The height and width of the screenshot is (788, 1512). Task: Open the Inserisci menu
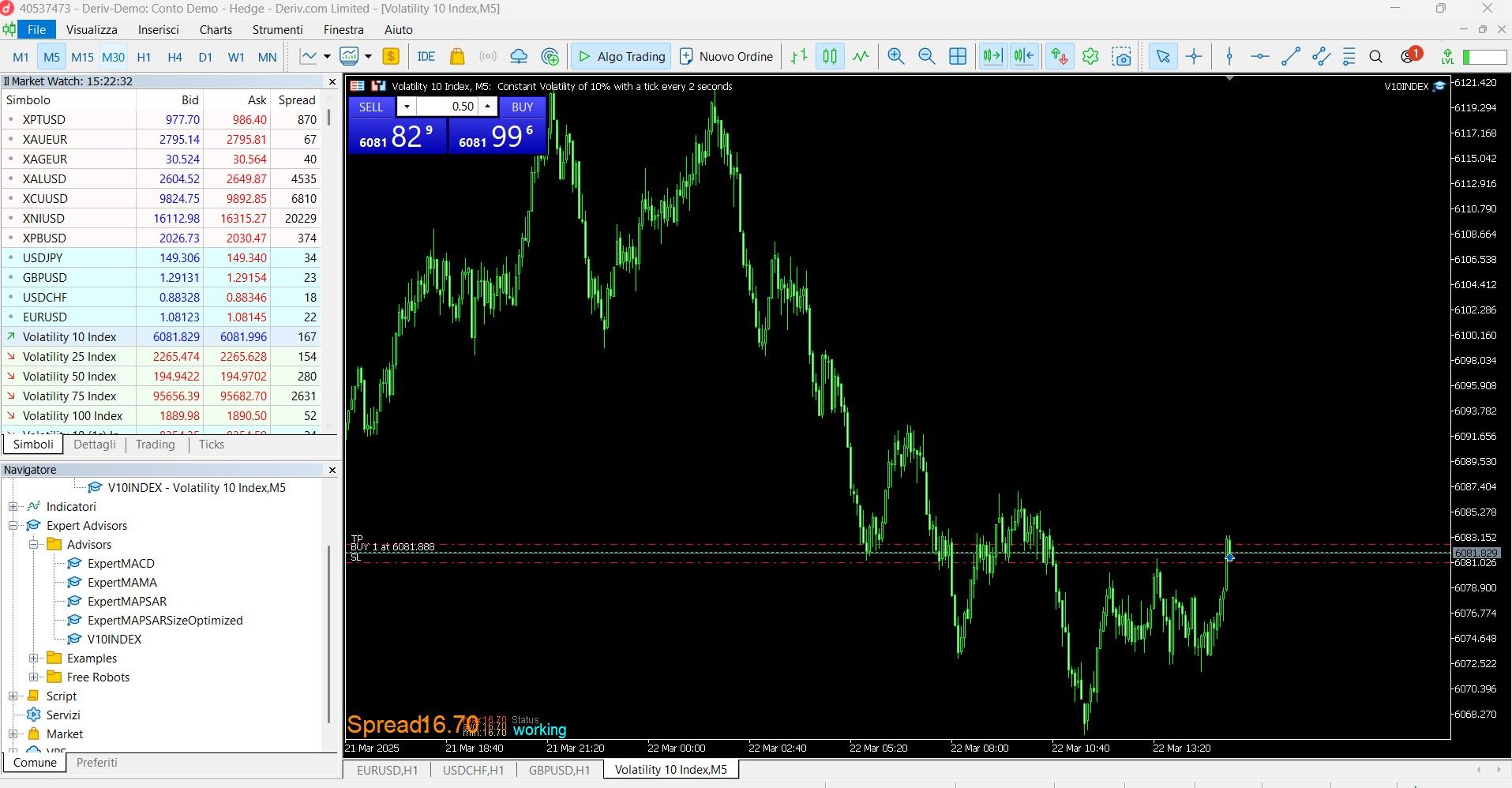(x=159, y=30)
